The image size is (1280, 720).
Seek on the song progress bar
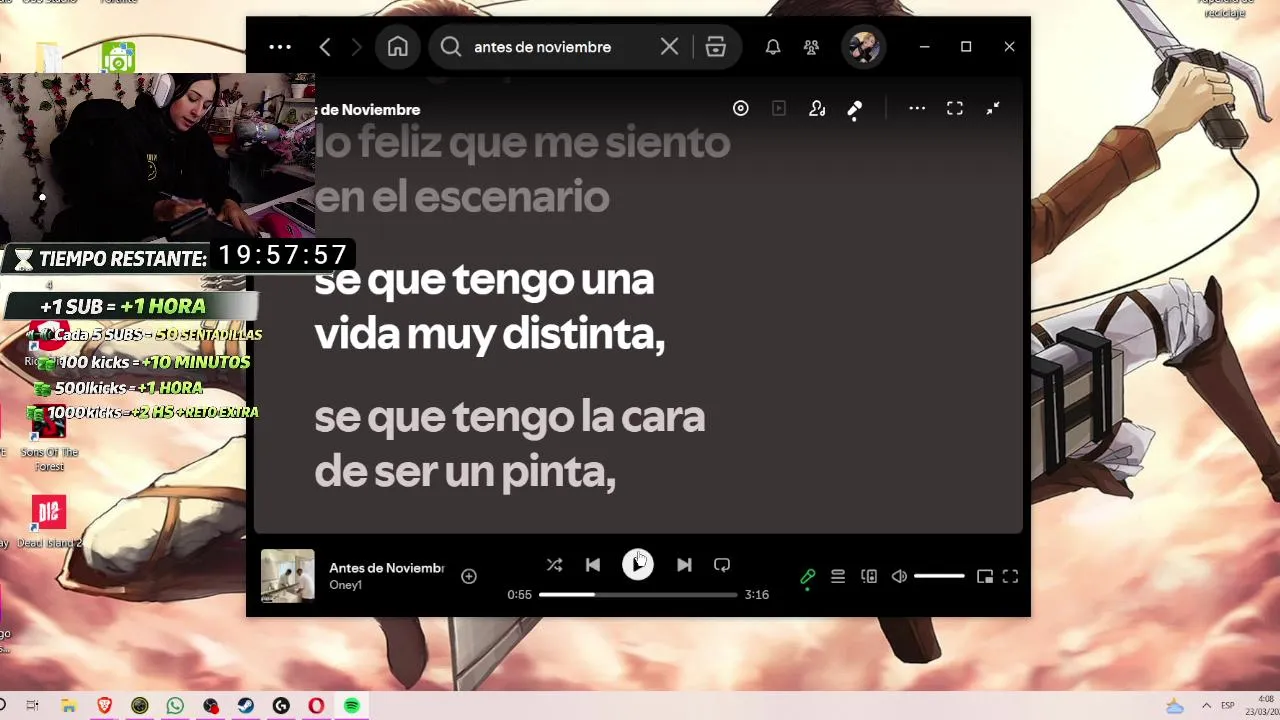click(638, 595)
